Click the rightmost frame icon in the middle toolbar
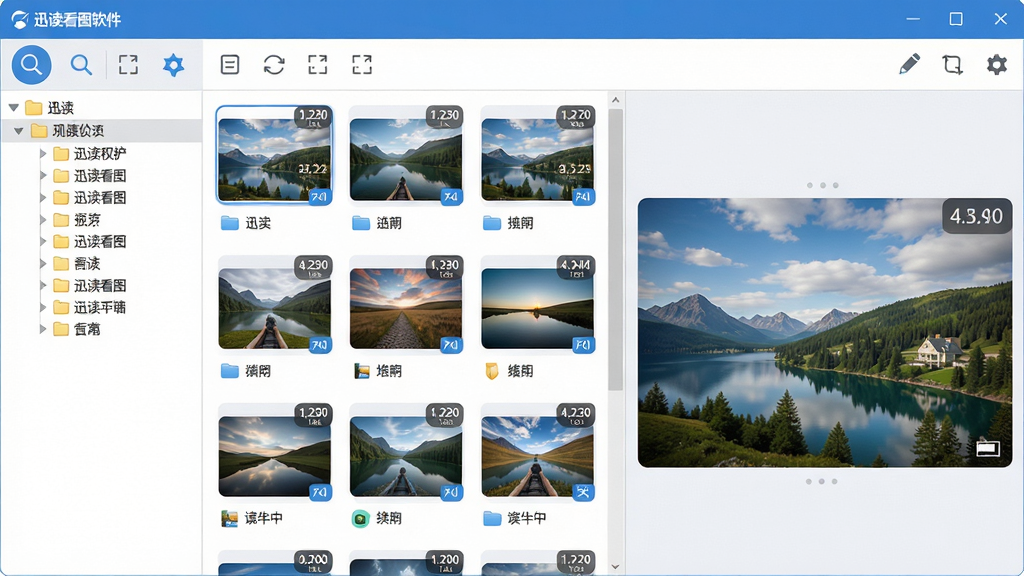 pyautogui.click(x=362, y=65)
